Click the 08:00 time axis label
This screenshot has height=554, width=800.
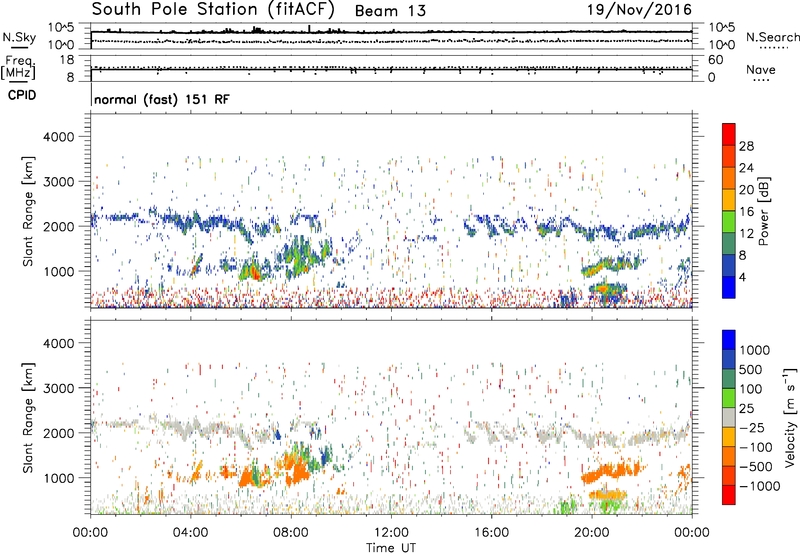pos(291,533)
